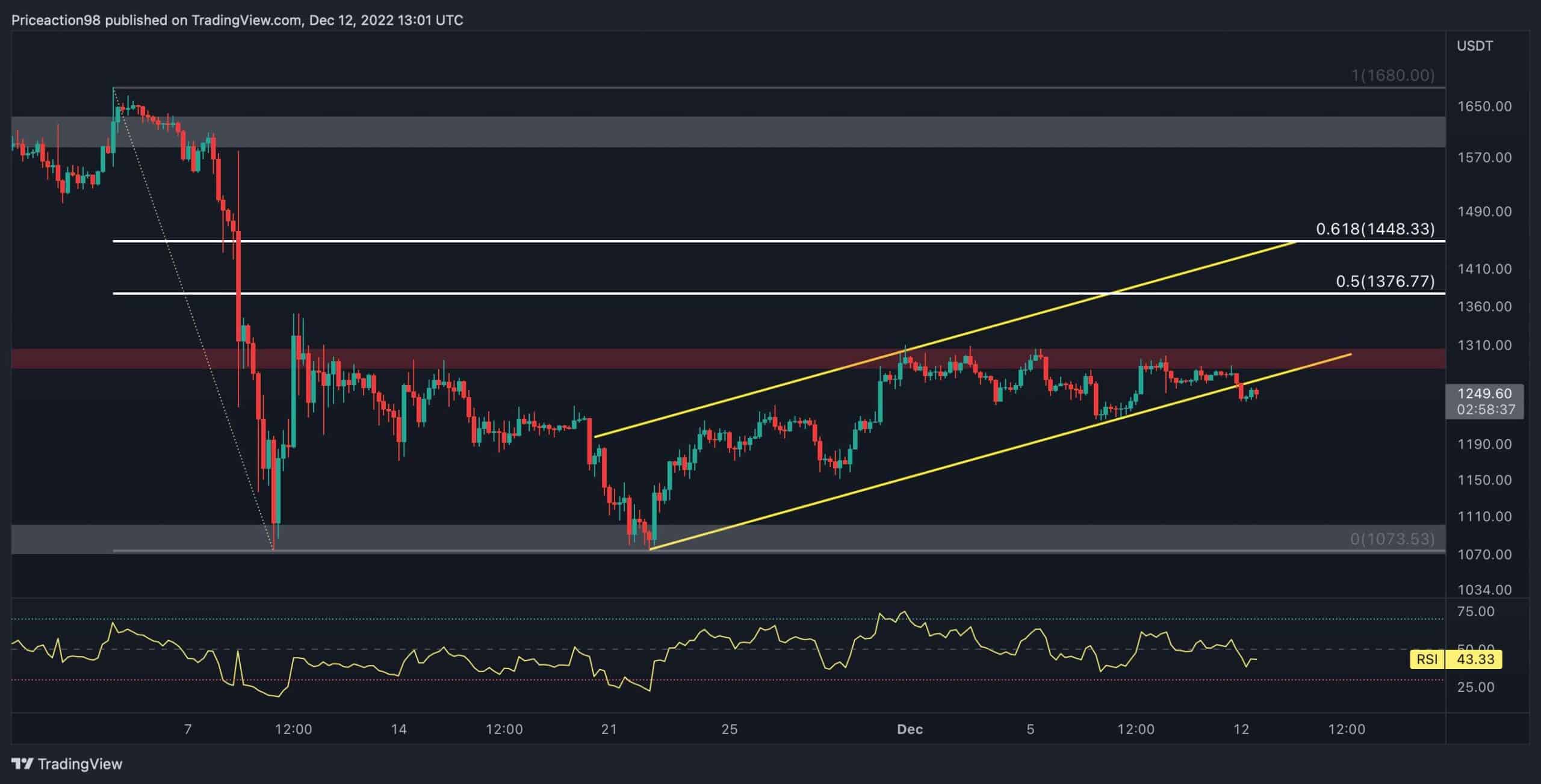Click the 21 date on time axis
Screen dimensions: 1541x784
[609, 729]
